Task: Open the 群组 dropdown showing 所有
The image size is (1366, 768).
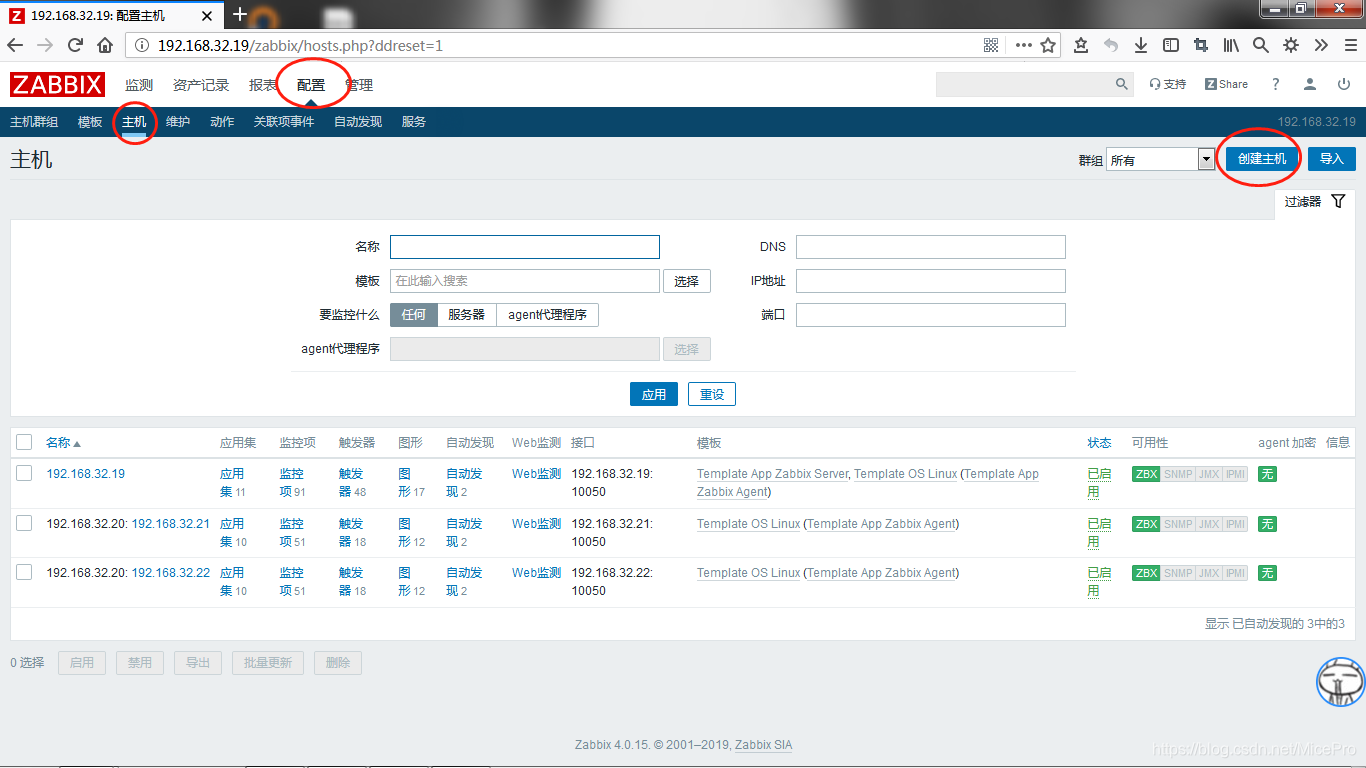Action: pos(1160,159)
